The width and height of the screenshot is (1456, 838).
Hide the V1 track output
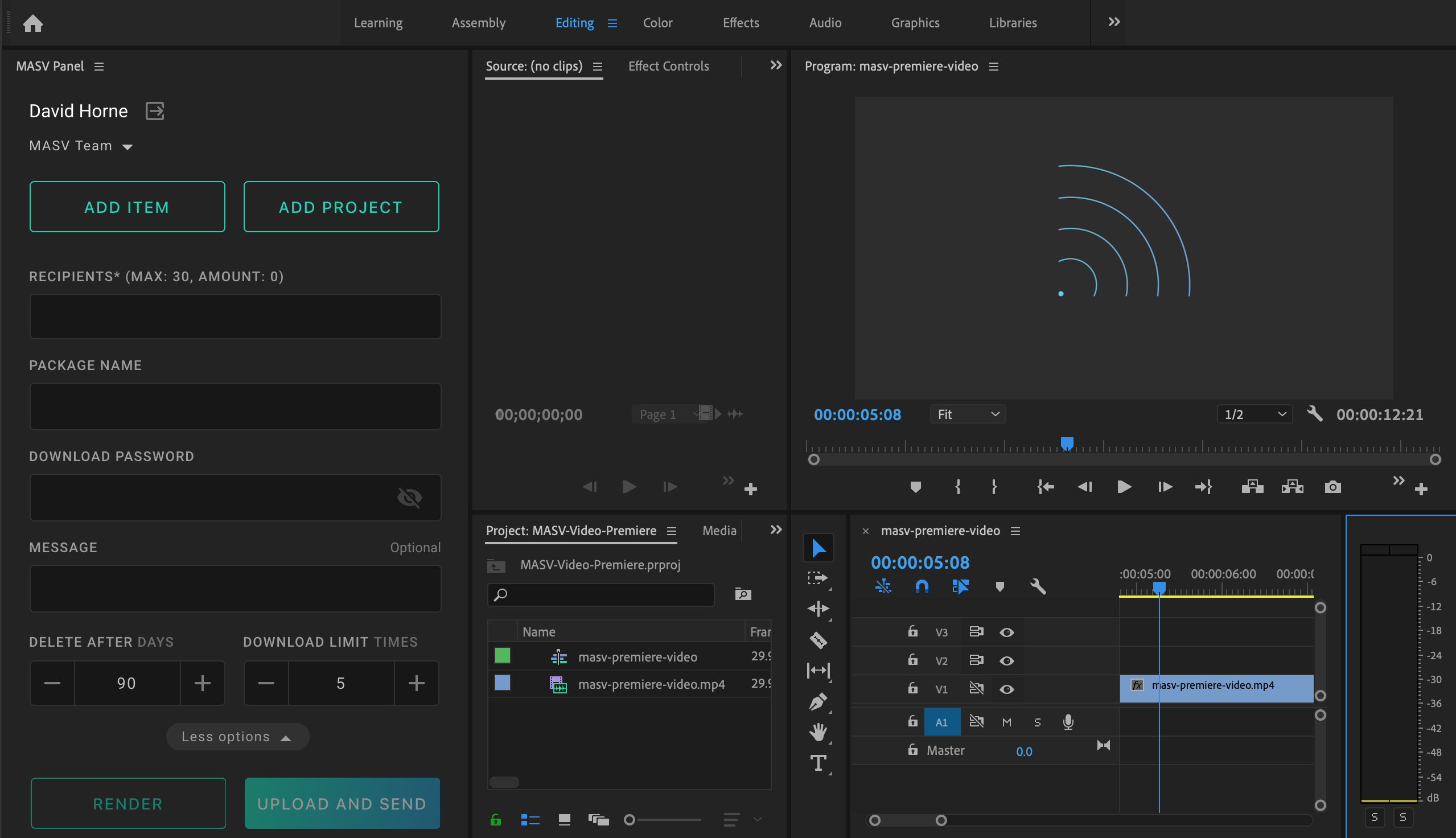tap(1007, 688)
